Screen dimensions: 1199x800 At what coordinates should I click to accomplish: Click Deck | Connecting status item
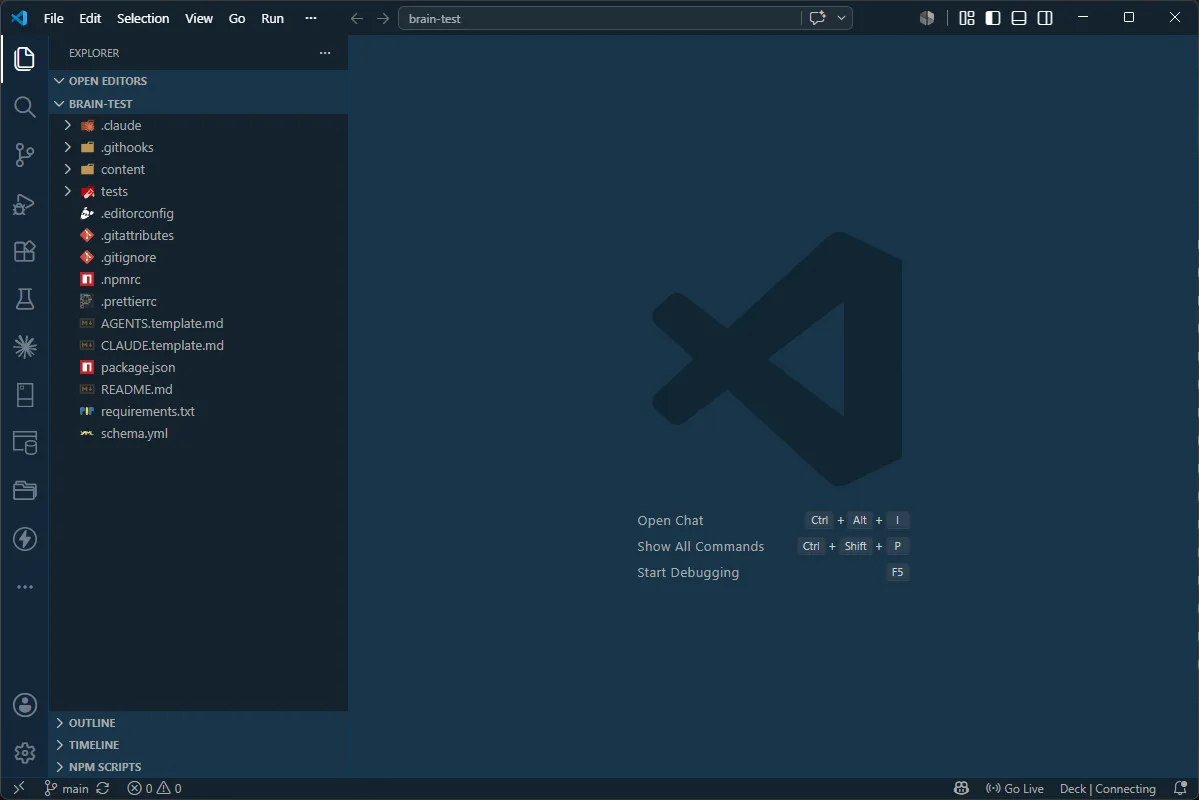tap(1107, 789)
